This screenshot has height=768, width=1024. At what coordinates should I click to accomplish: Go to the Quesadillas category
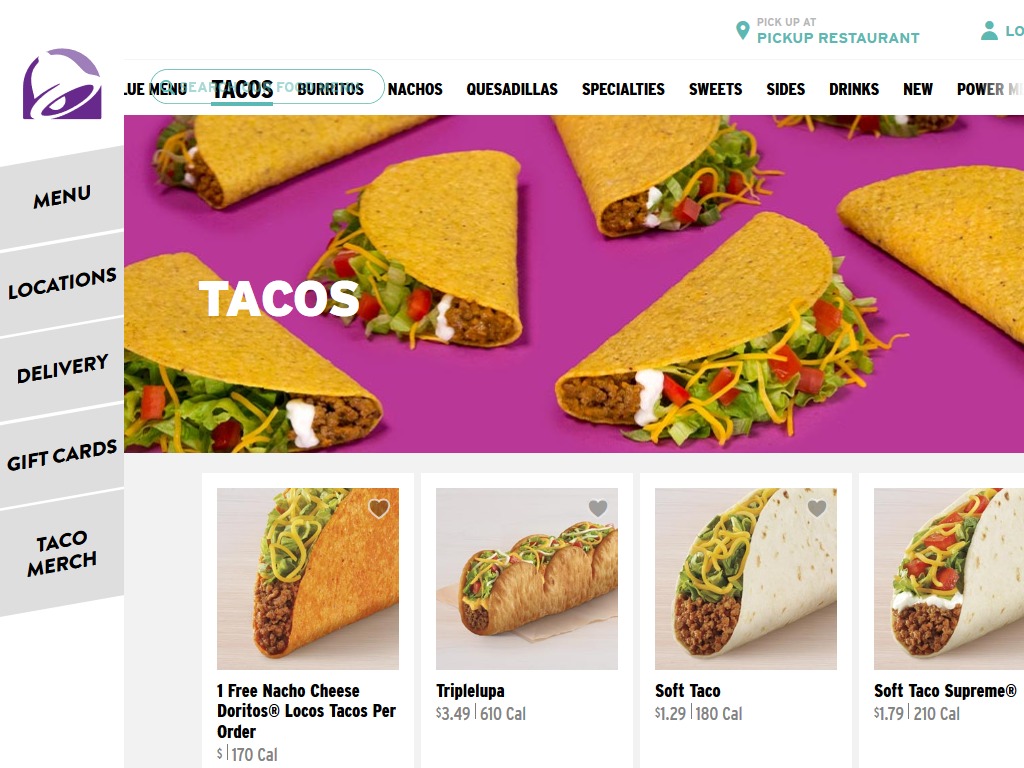click(x=512, y=89)
